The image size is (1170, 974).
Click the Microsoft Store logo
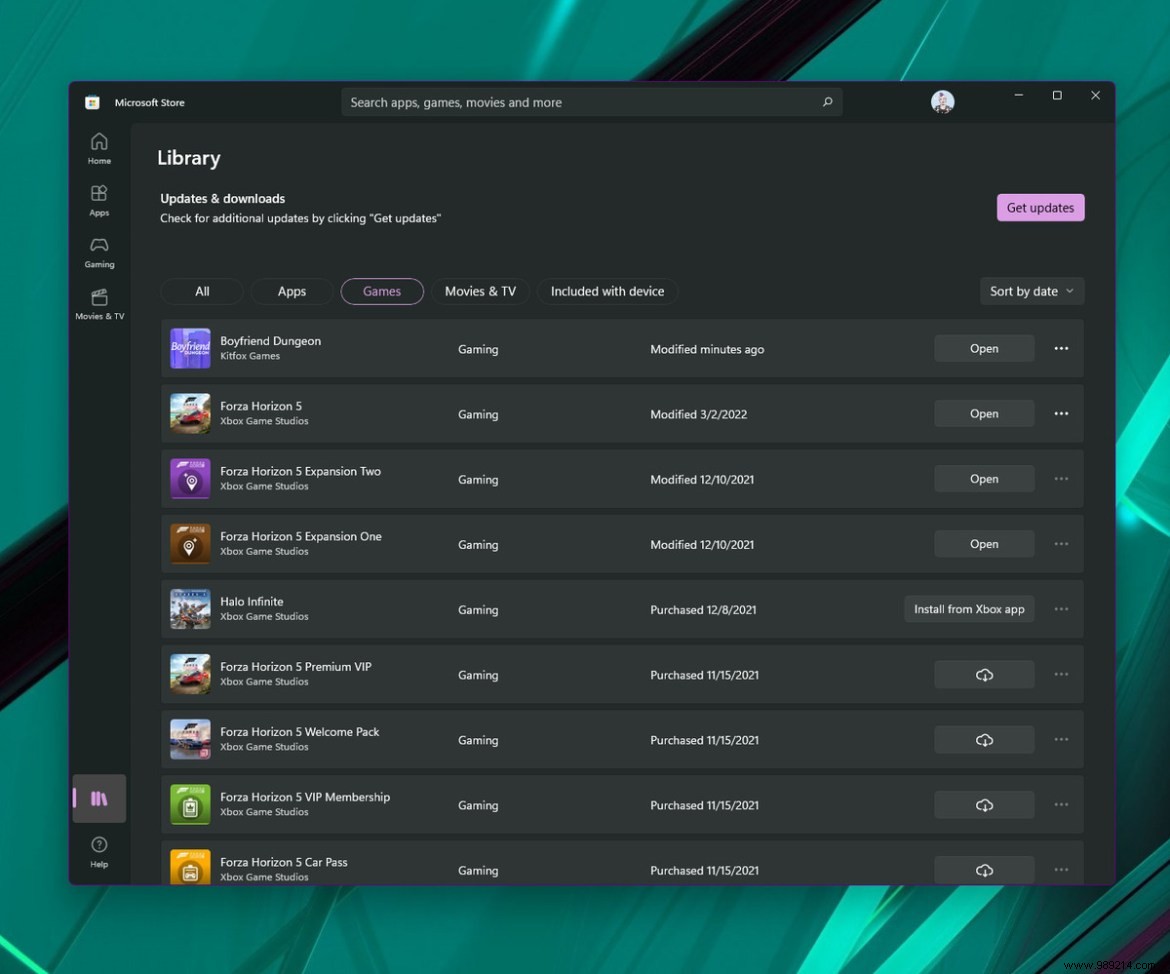92,102
